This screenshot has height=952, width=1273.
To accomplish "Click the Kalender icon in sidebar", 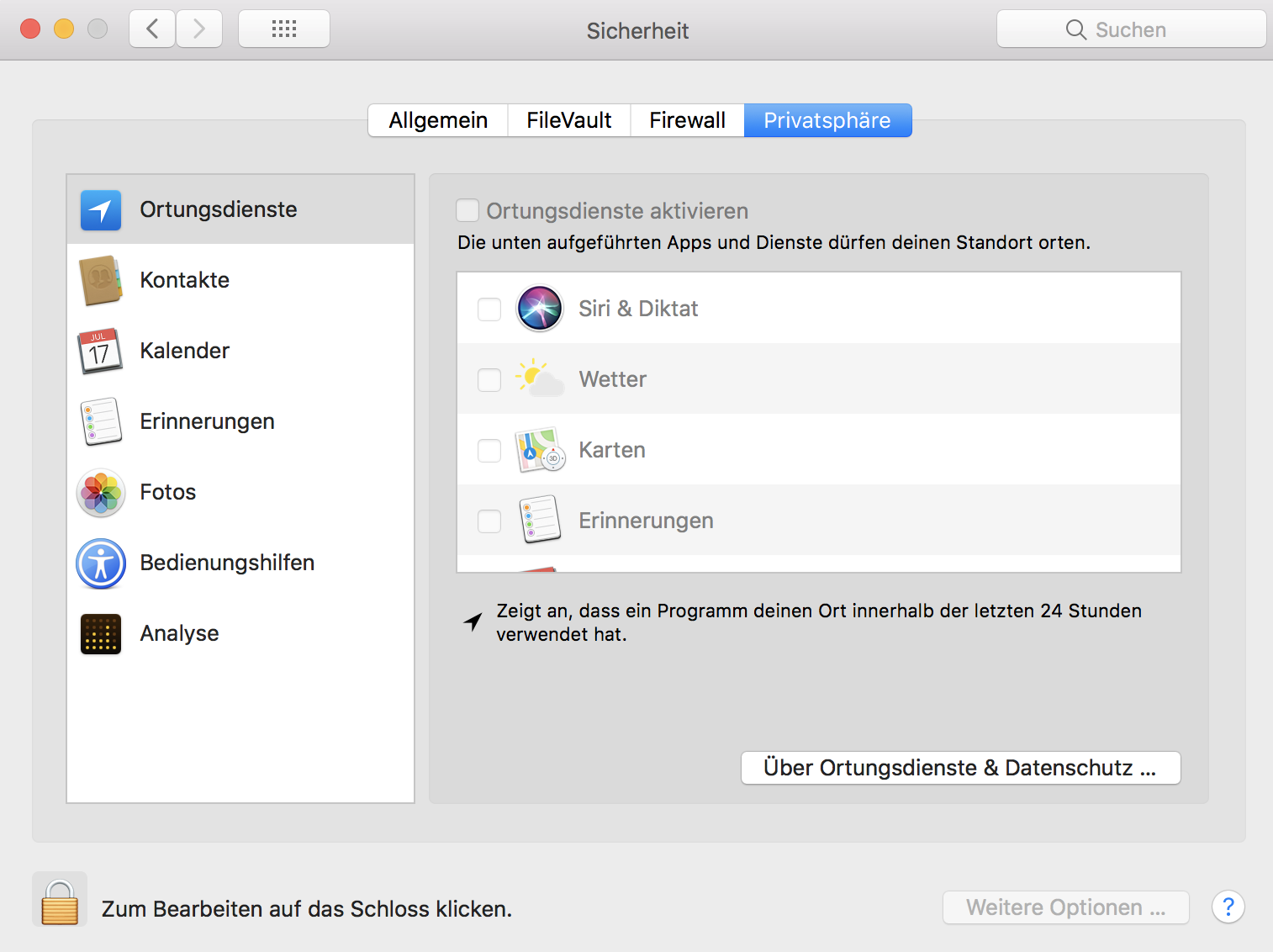I will coord(100,352).
